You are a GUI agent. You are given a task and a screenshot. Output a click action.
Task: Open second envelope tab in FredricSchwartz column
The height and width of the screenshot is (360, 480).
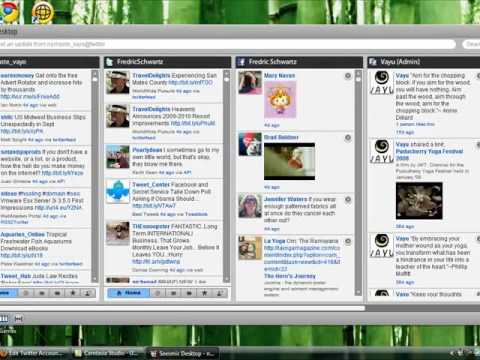tap(189, 293)
